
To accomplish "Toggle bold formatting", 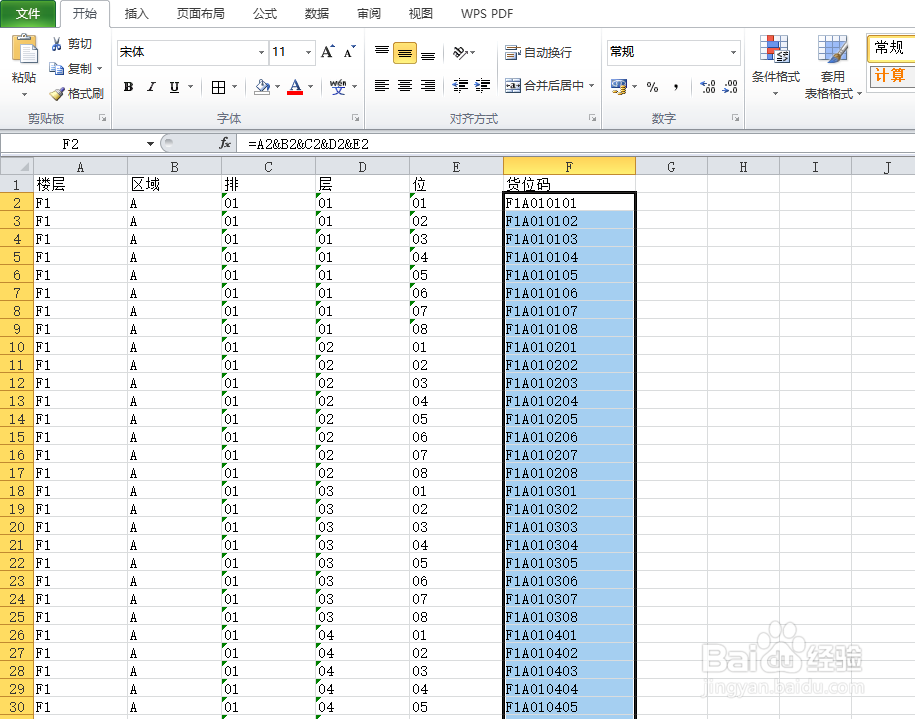I will tap(128, 87).
